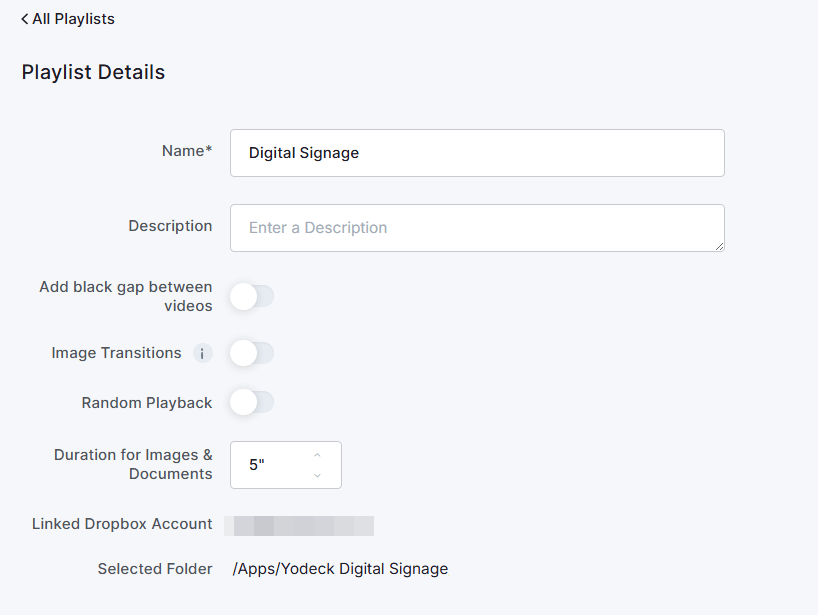818x615 pixels.
Task: Click the Duration for Images & Documents label
Action: 132,464
